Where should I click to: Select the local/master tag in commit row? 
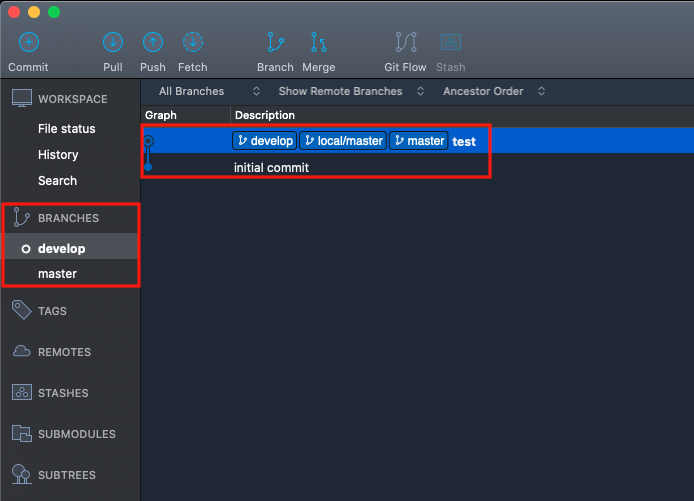point(343,141)
